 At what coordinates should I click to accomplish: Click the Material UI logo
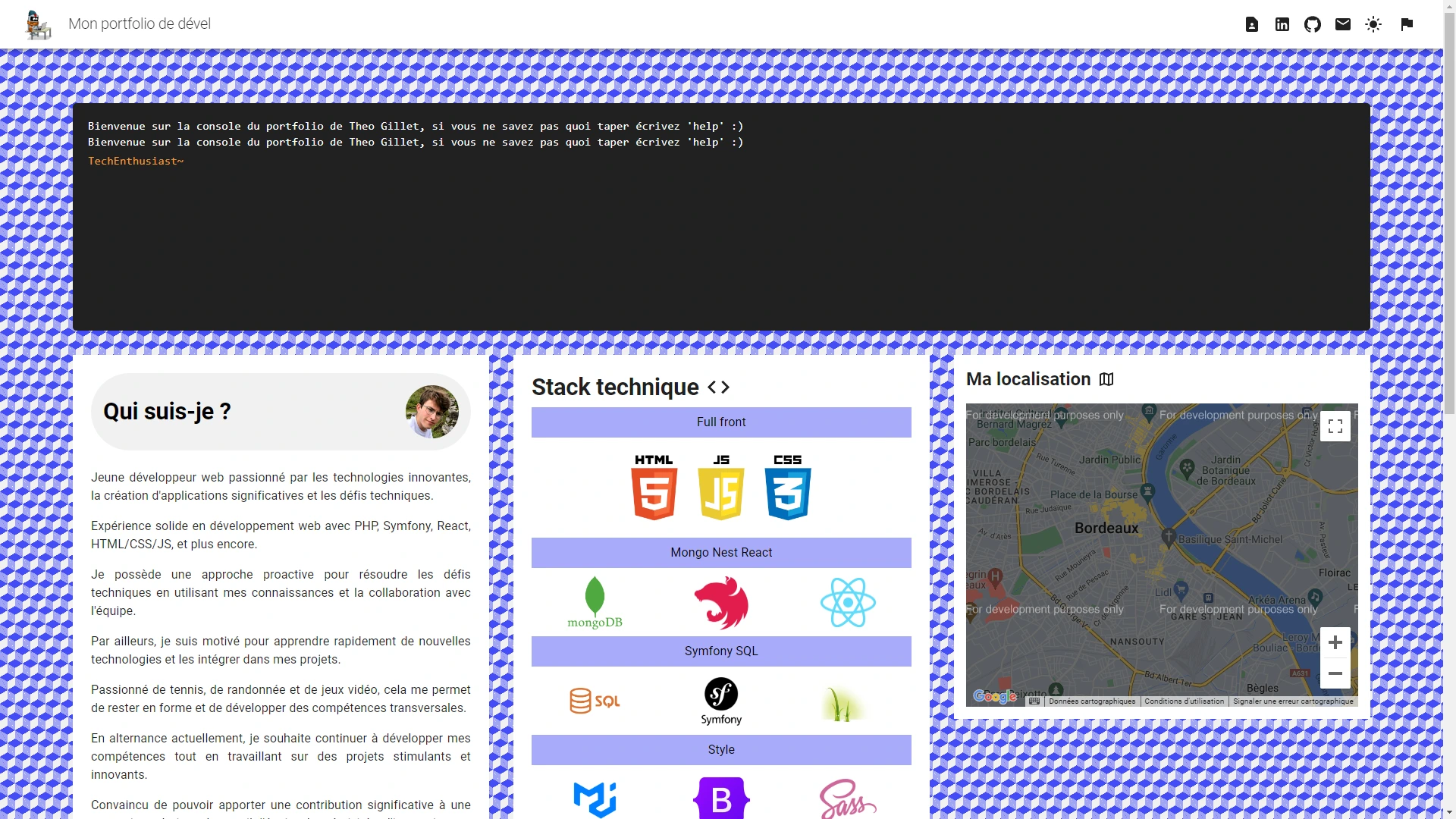pos(595,799)
